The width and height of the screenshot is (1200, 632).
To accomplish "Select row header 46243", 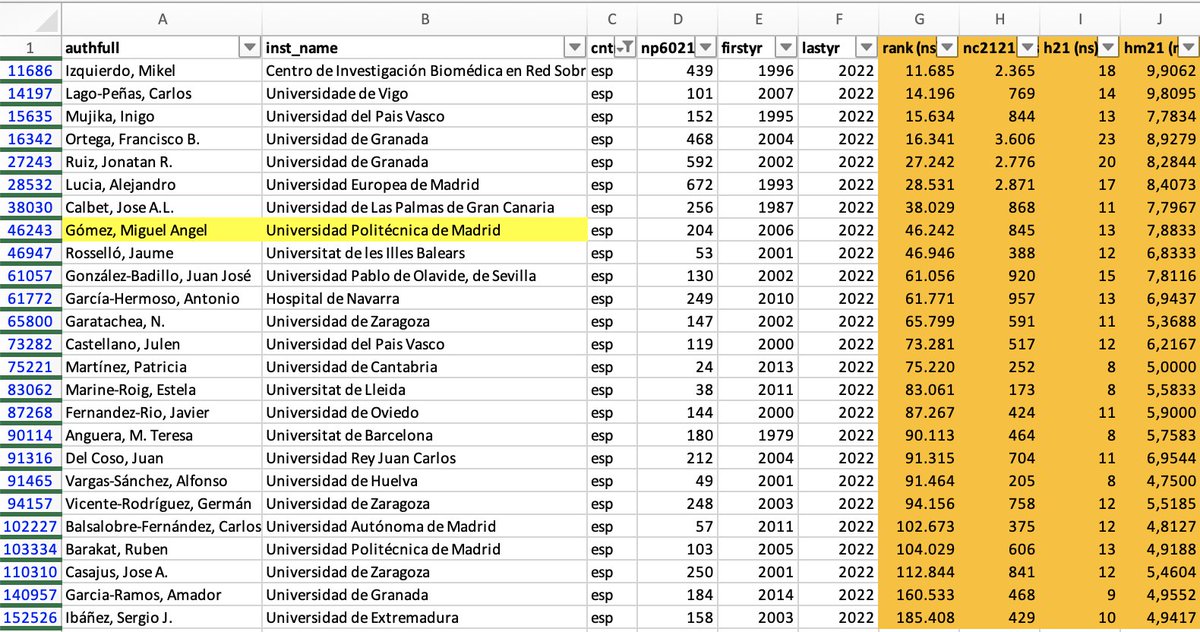I will (30, 230).
